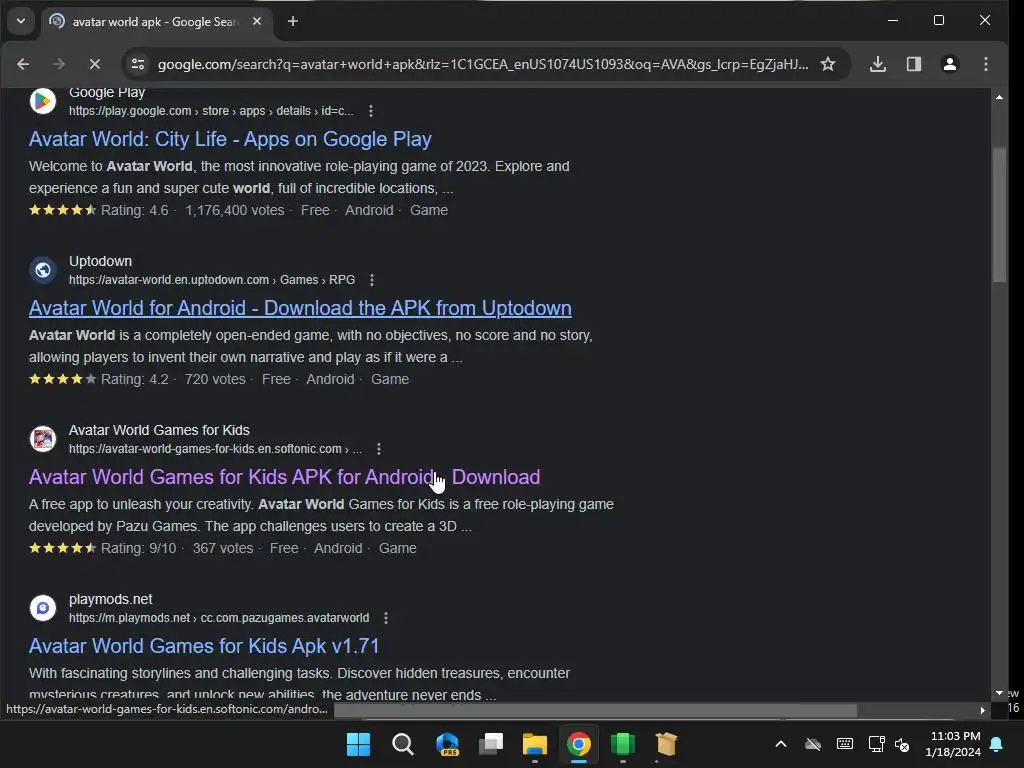Click the cloud sync tray icon
Viewport: 1024px width, 768px height.
pos(812,744)
